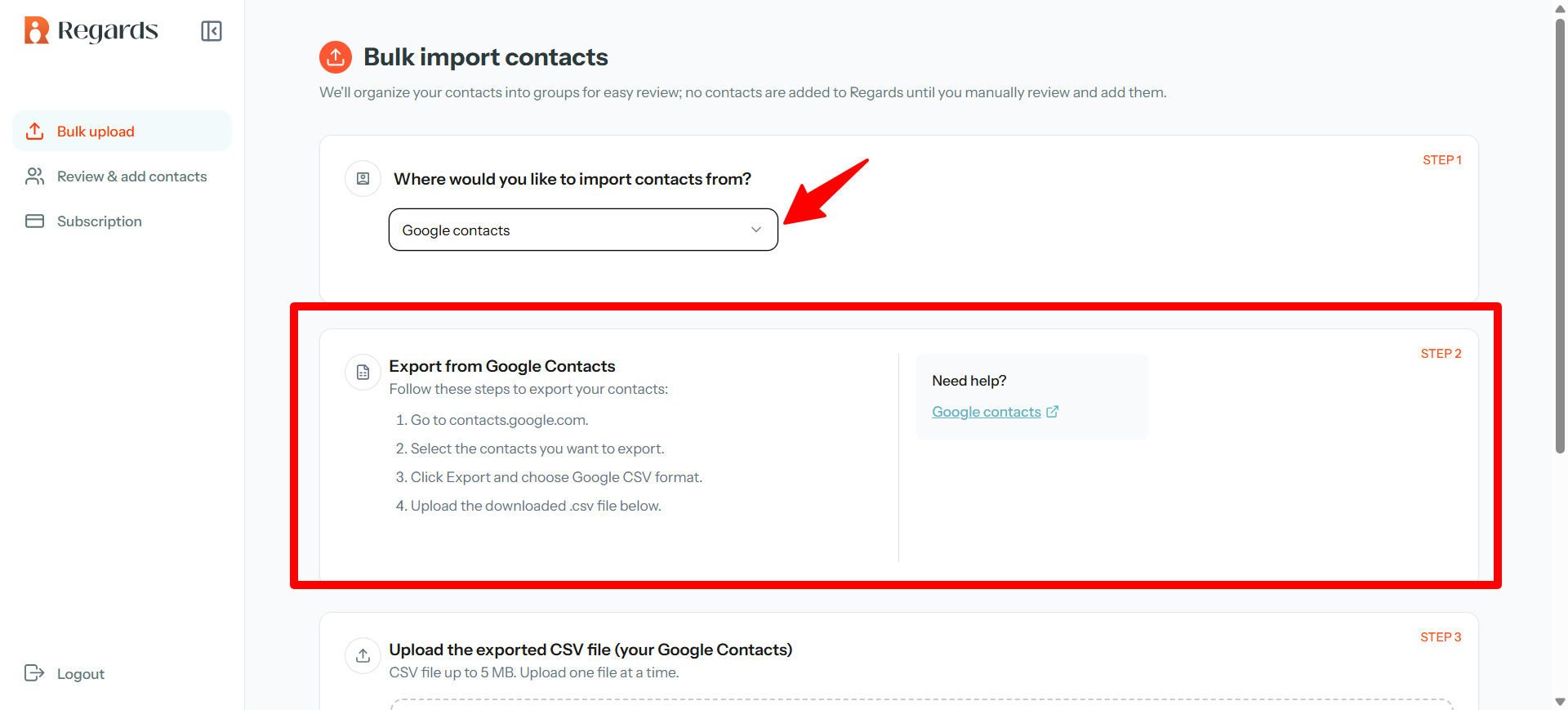Click the orange Bulk import upload icon
The width and height of the screenshot is (1568, 710).
point(336,57)
